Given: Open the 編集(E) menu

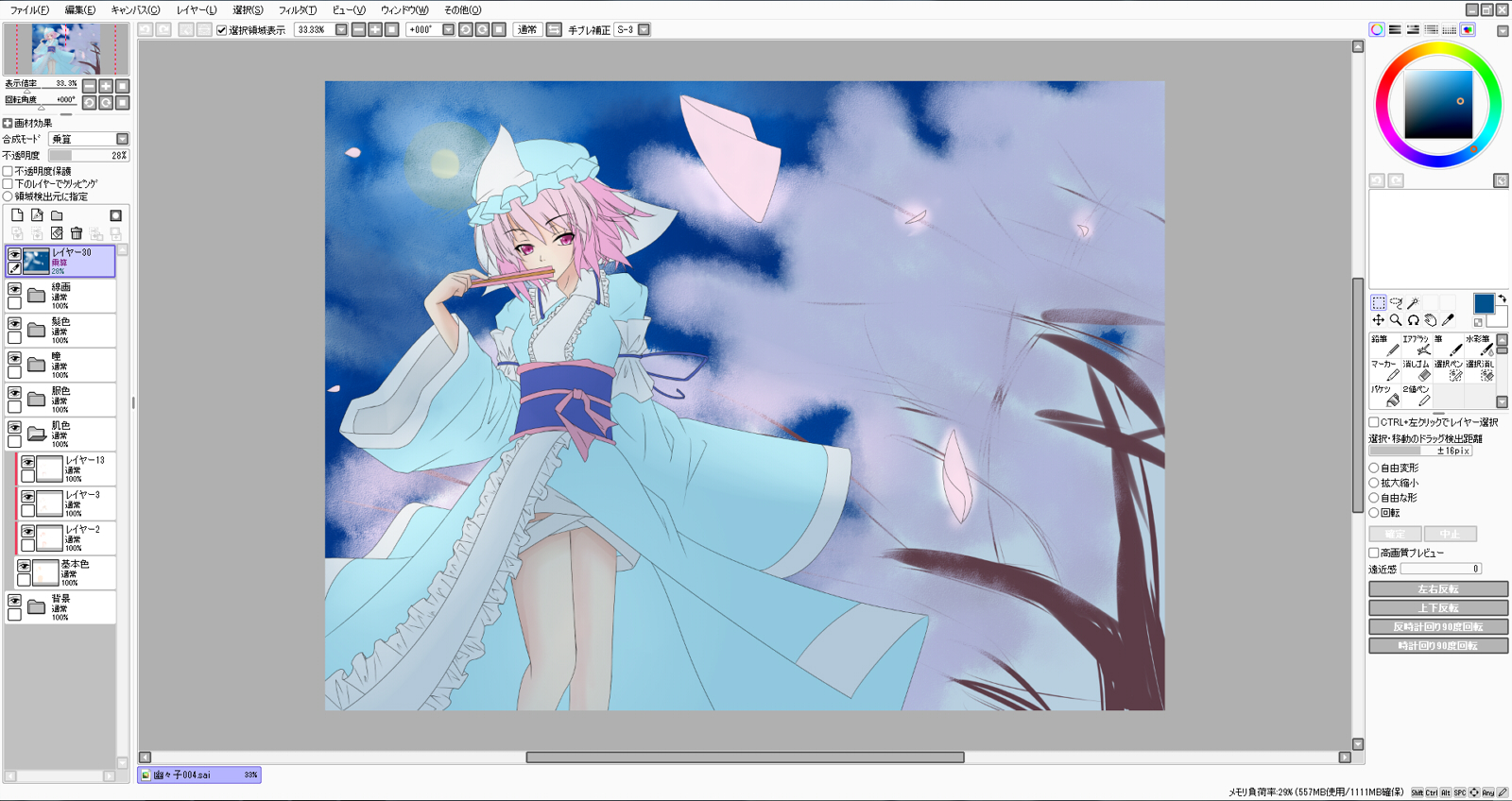Looking at the screenshot, I should click(80, 9).
